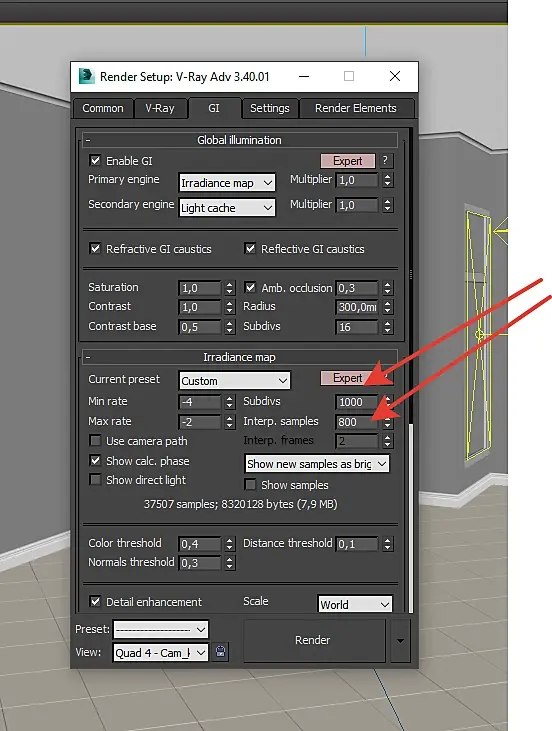Collapse the Global illumination rollout minus icon
Screen dimensions: 552x731
click(88, 140)
